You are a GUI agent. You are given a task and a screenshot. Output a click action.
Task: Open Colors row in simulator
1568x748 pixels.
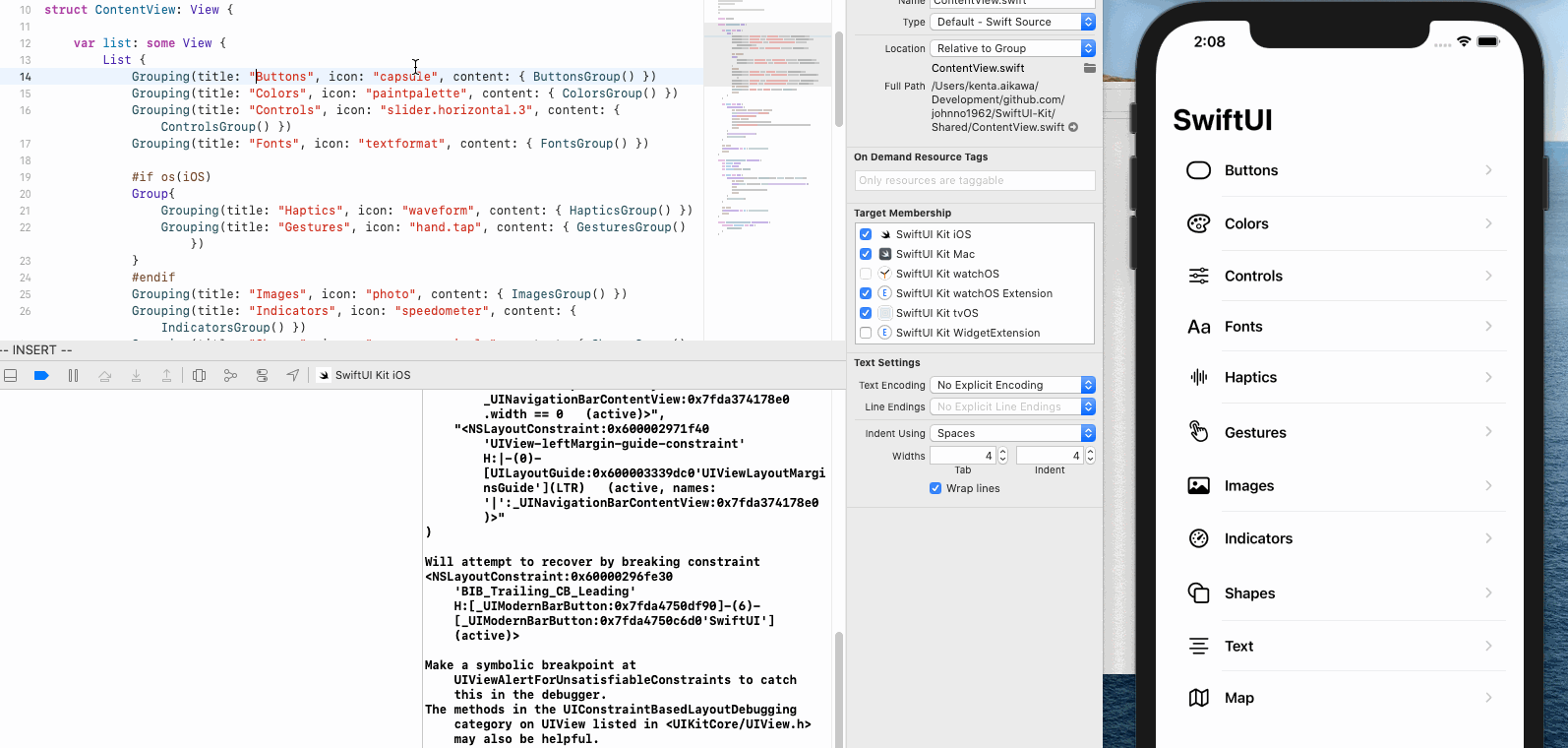(1340, 223)
